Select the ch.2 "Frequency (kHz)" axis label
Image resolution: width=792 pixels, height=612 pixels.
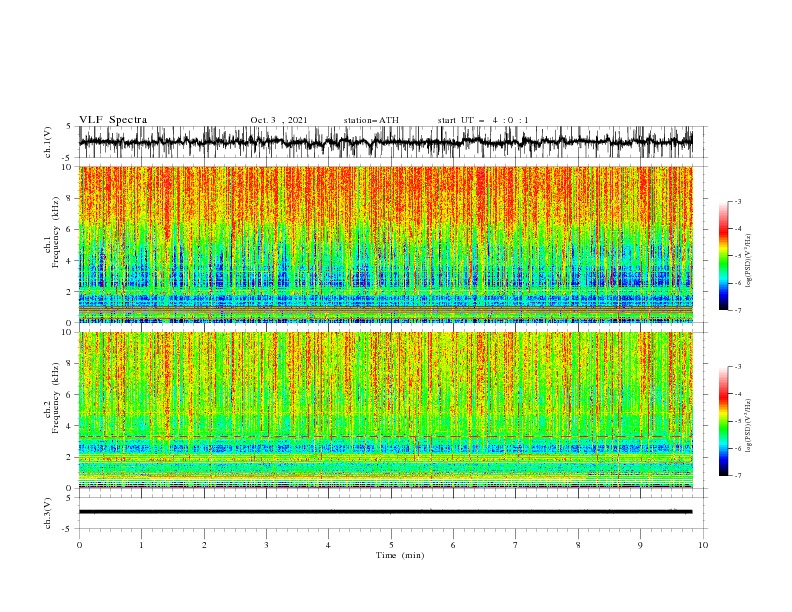56,397
